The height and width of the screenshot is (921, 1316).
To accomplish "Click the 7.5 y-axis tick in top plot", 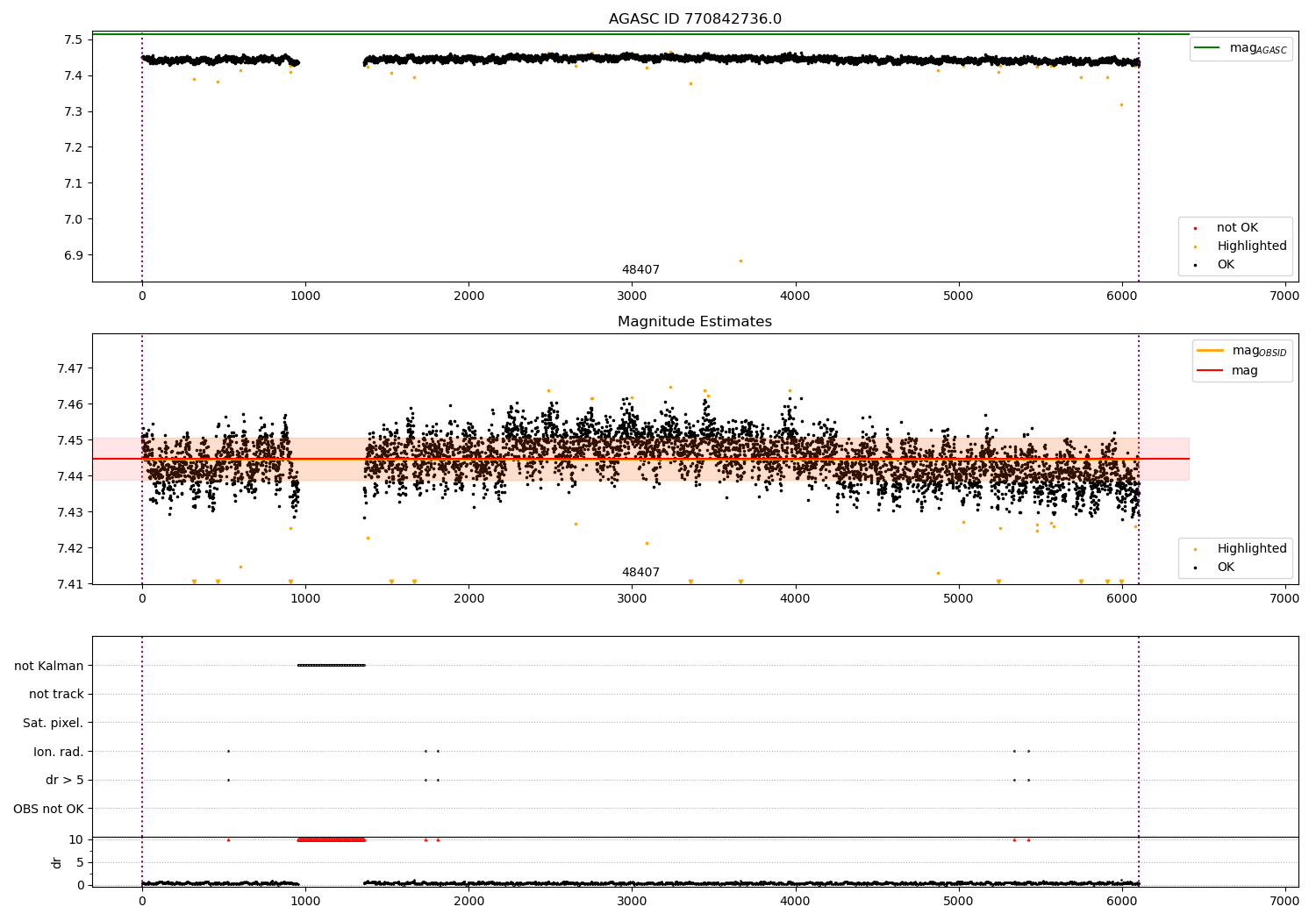I will tap(73, 39).
